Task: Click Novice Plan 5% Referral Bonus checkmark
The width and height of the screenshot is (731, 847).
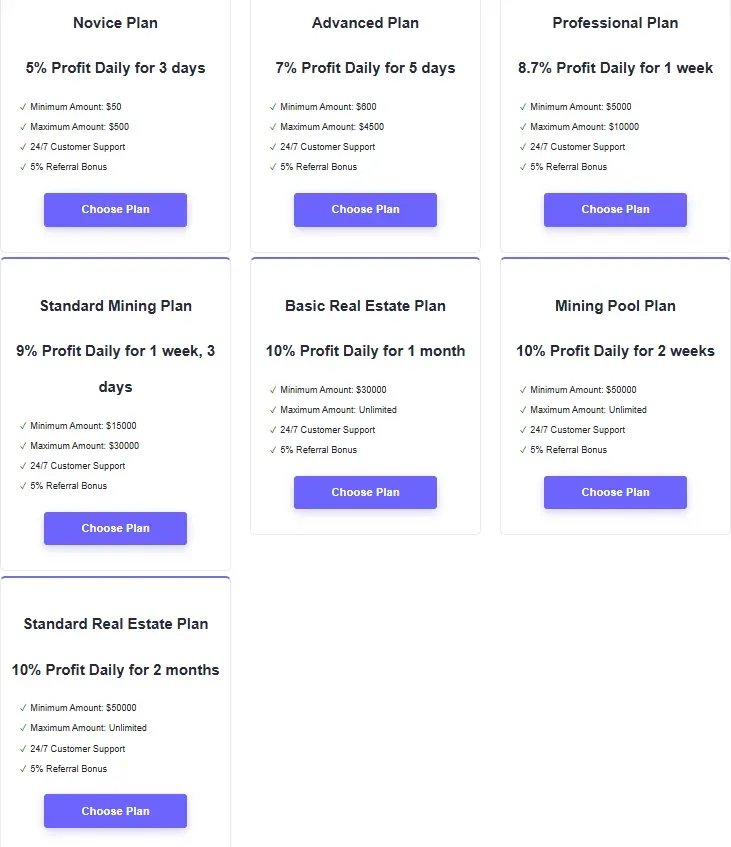Action: 23,167
